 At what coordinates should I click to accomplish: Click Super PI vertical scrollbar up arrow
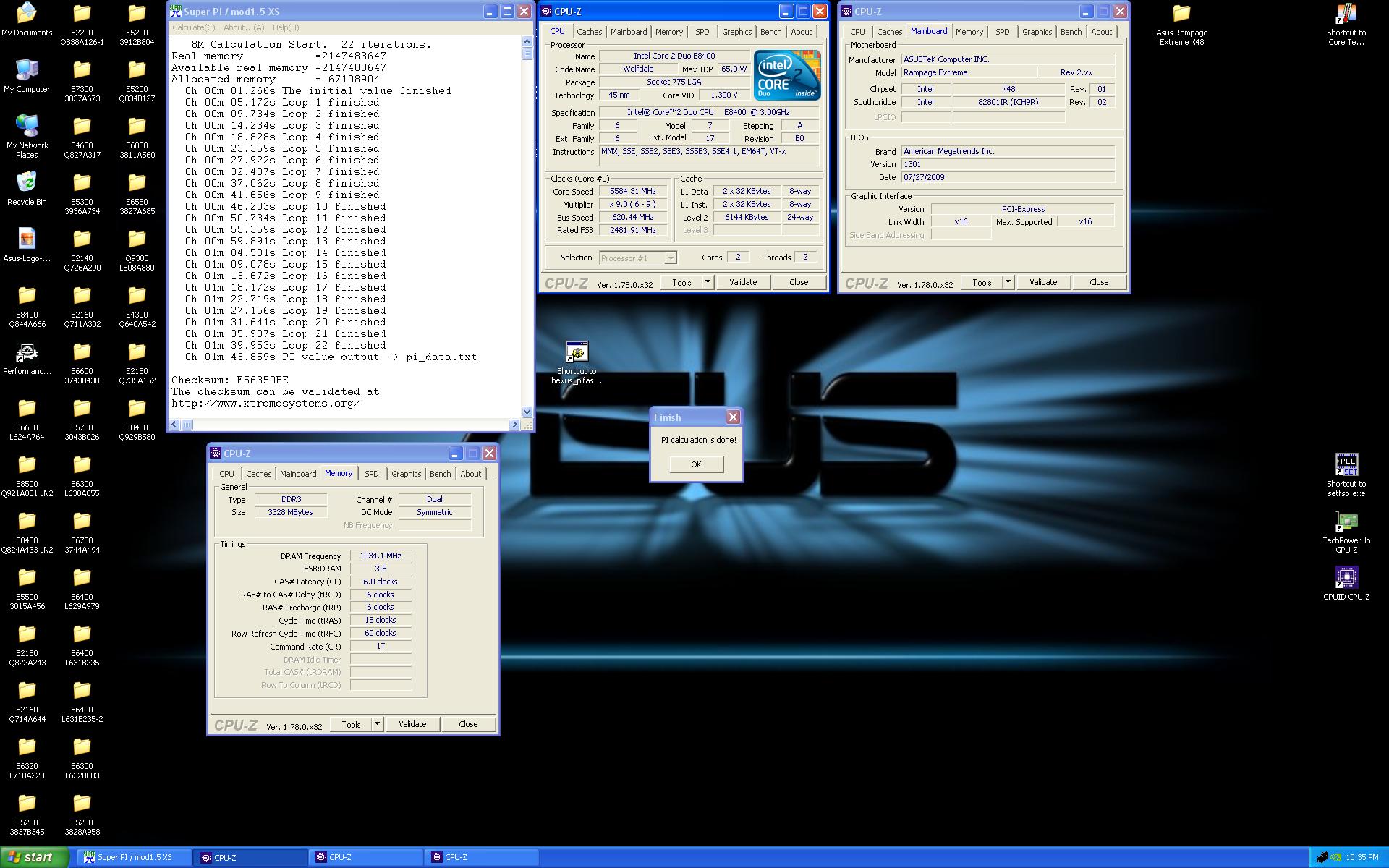click(x=527, y=43)
